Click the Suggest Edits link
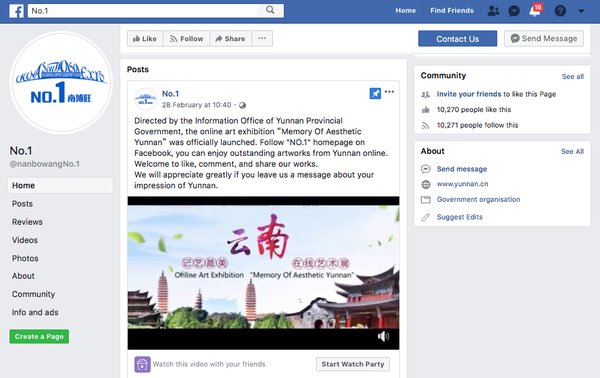The width and height of the screenshot is (600, 378). pos(460,217)
